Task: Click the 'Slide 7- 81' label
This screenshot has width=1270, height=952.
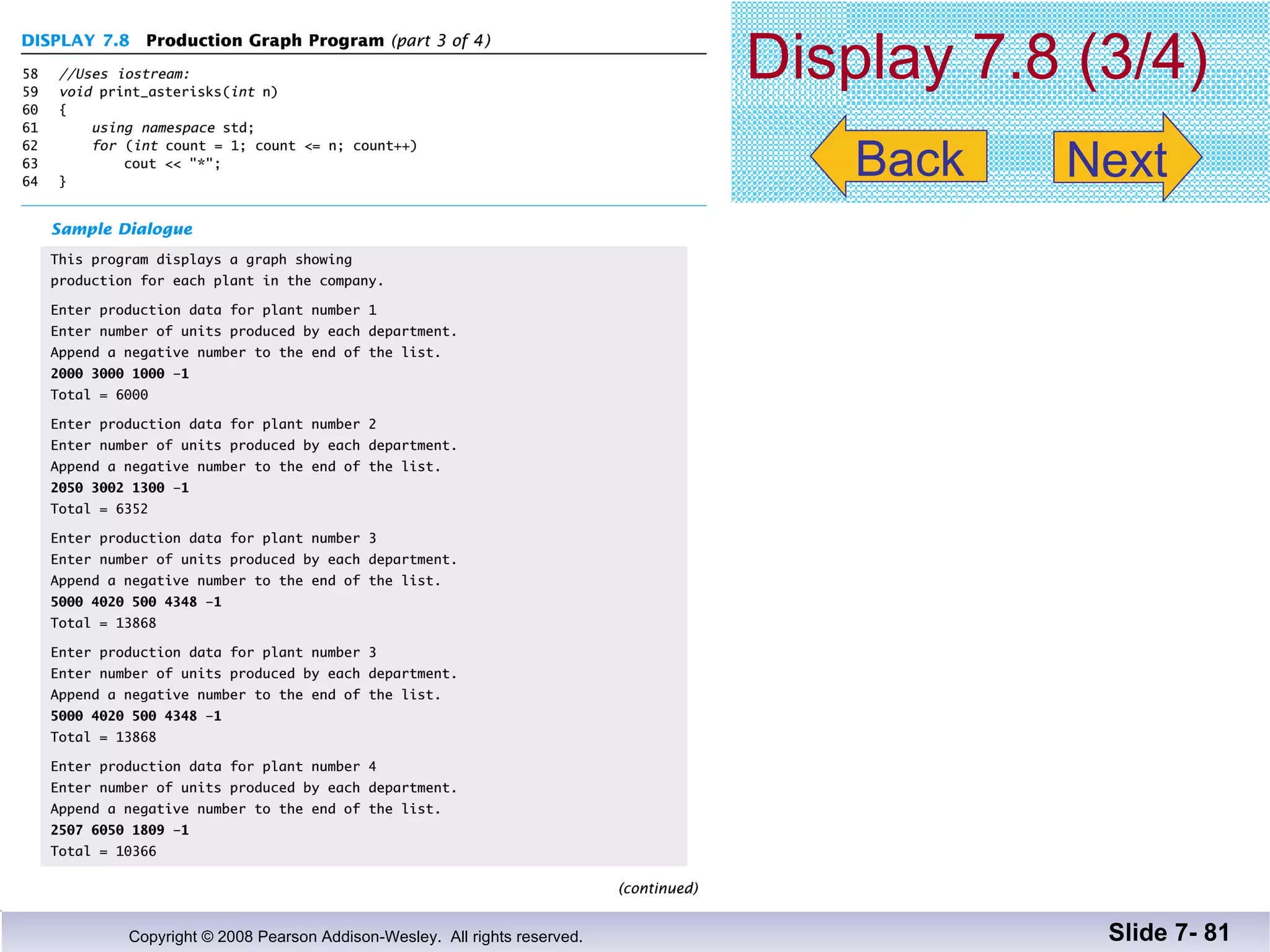Action: [x=1169, y=932]
